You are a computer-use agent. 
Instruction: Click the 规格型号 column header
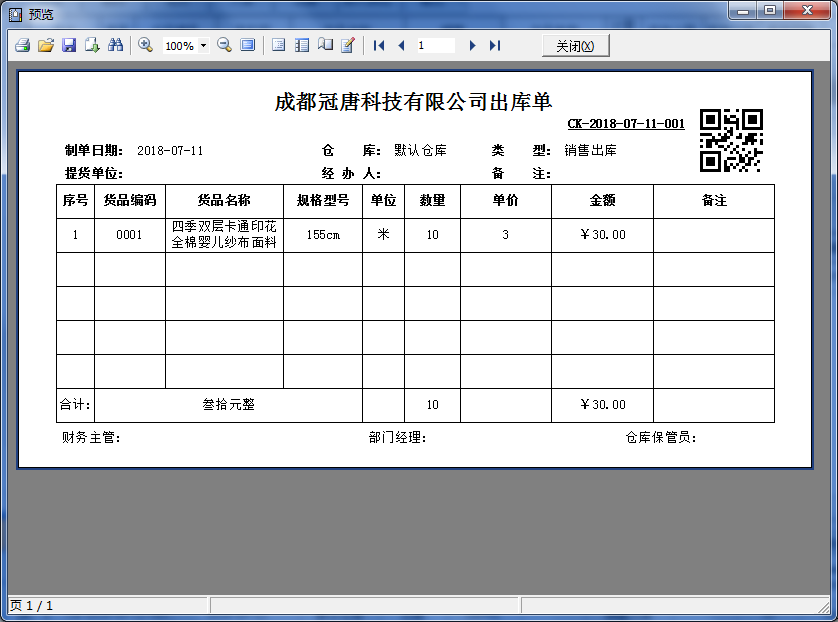tap(323, 200)
